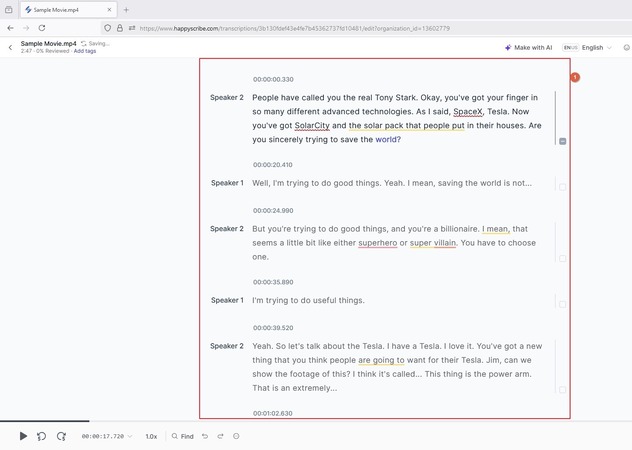The image size is (632, 450).
Task: Click the Sample Movie.mp4 file title
Action: pyautogui.click(x=48, y=44)
